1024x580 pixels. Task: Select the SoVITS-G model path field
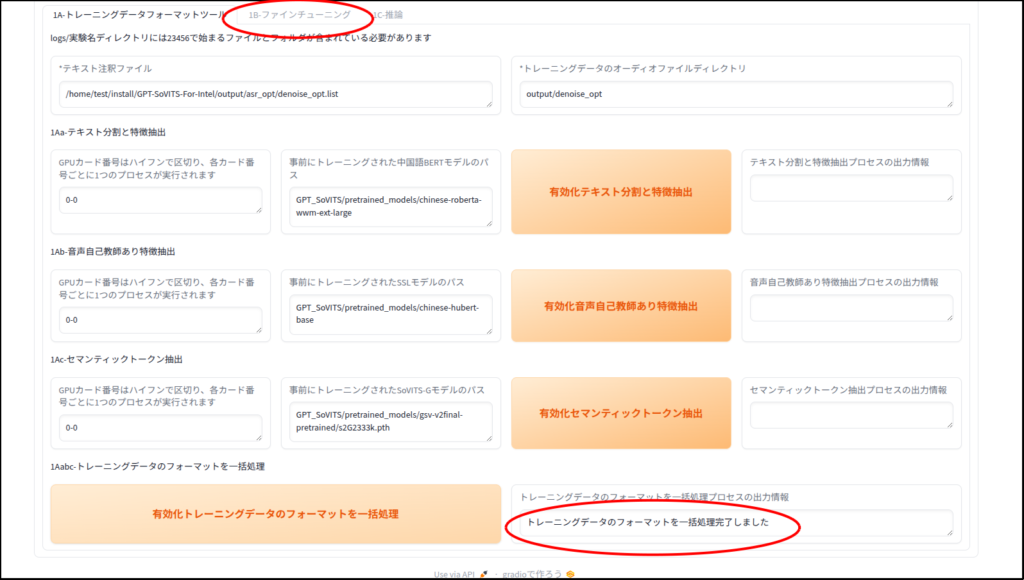pos(391,421)
